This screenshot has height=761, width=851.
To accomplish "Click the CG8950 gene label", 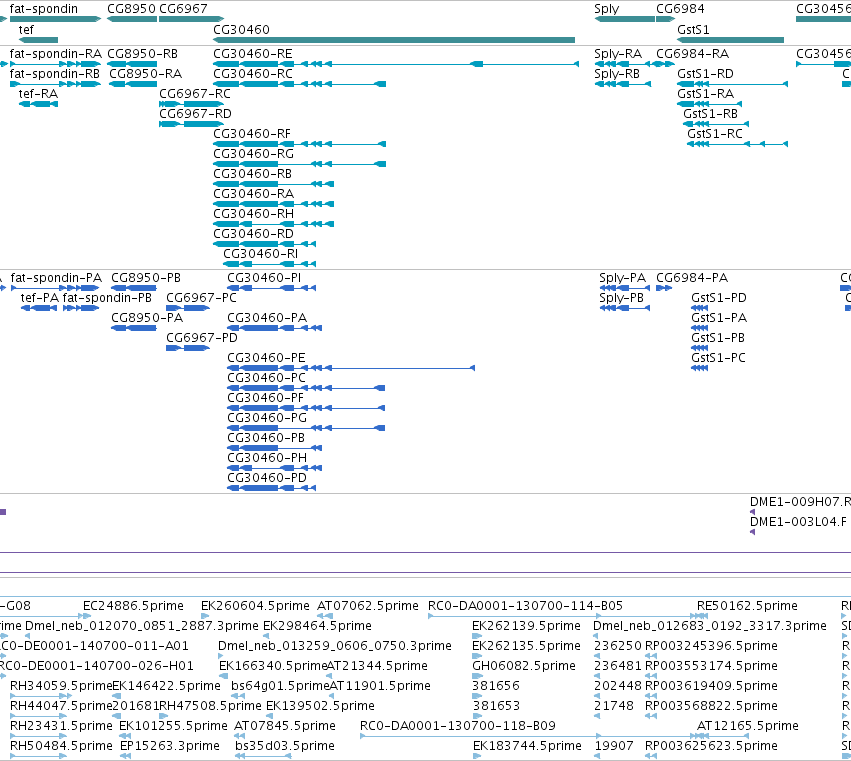I will (x=131, y=9).
